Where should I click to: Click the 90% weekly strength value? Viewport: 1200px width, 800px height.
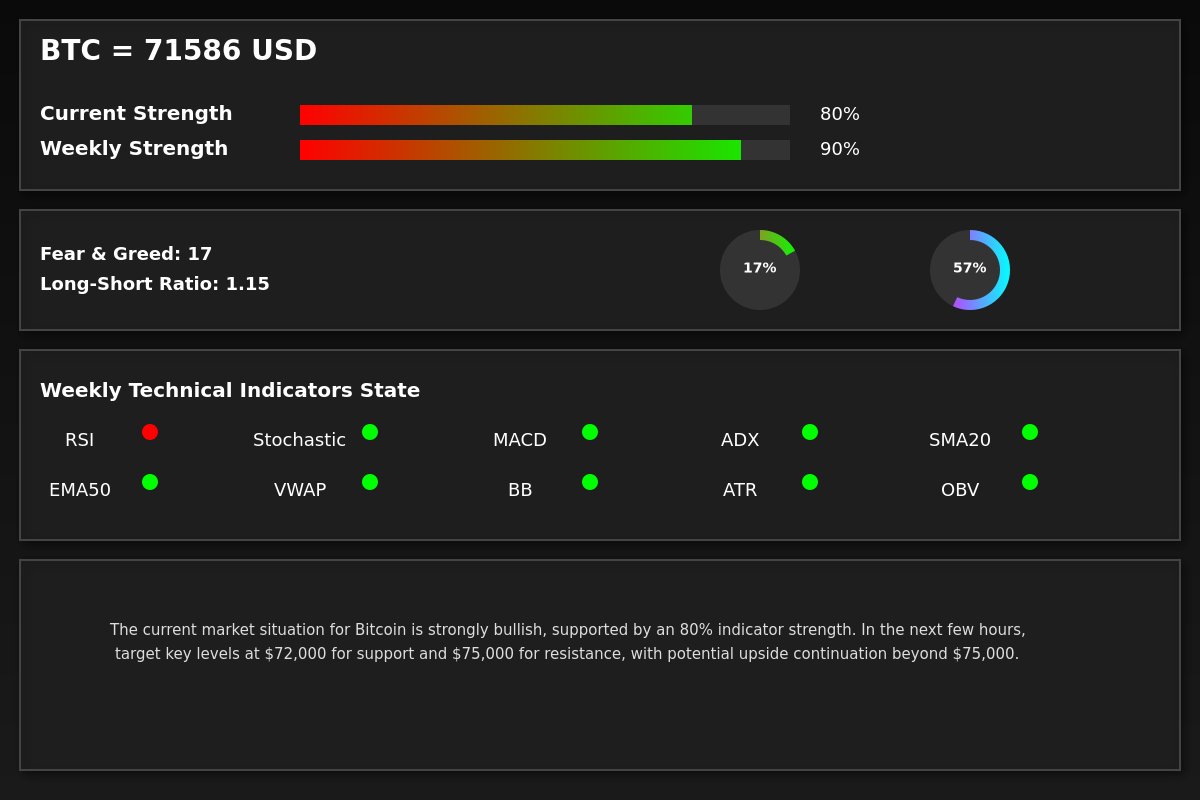840,150
